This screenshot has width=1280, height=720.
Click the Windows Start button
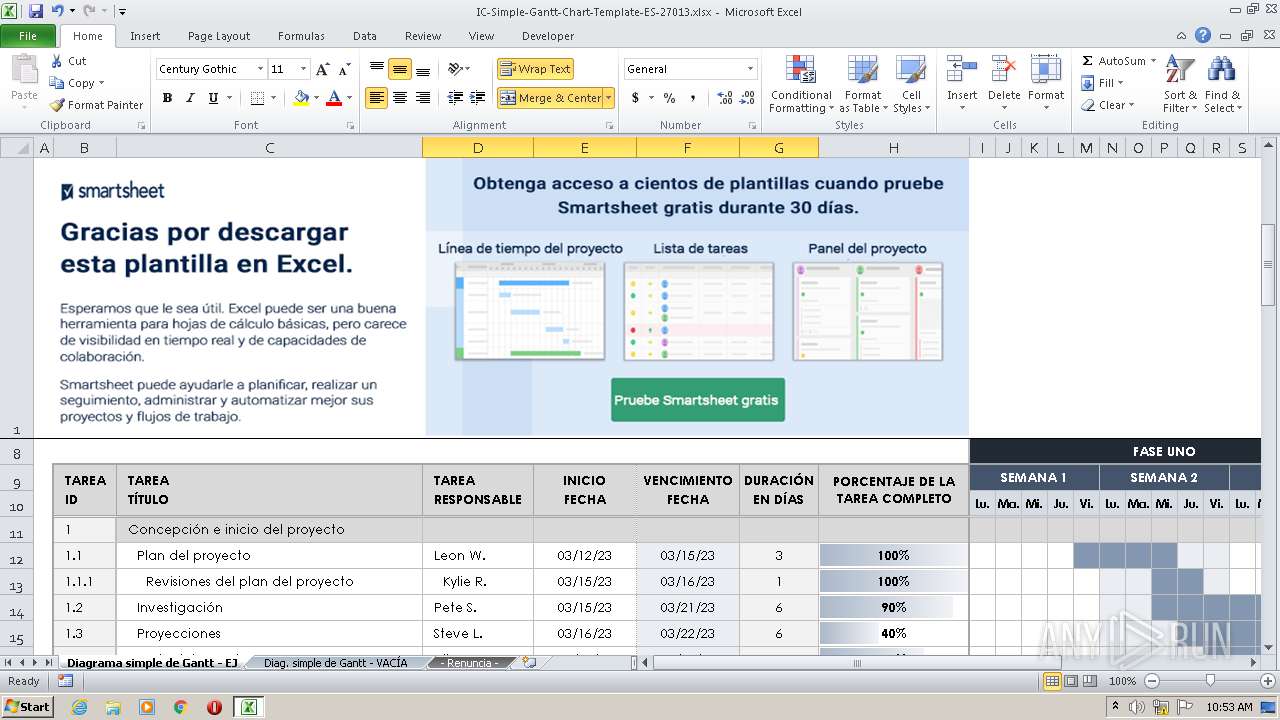(28, 706)
